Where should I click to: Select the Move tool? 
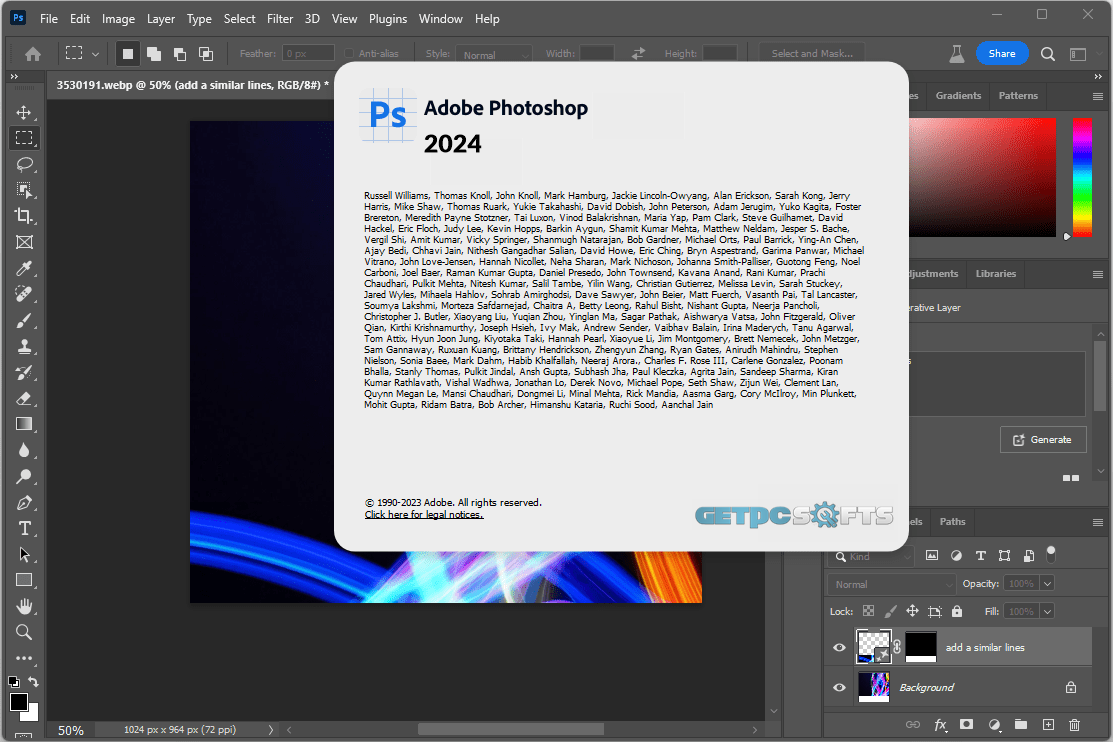coord(24,112)
